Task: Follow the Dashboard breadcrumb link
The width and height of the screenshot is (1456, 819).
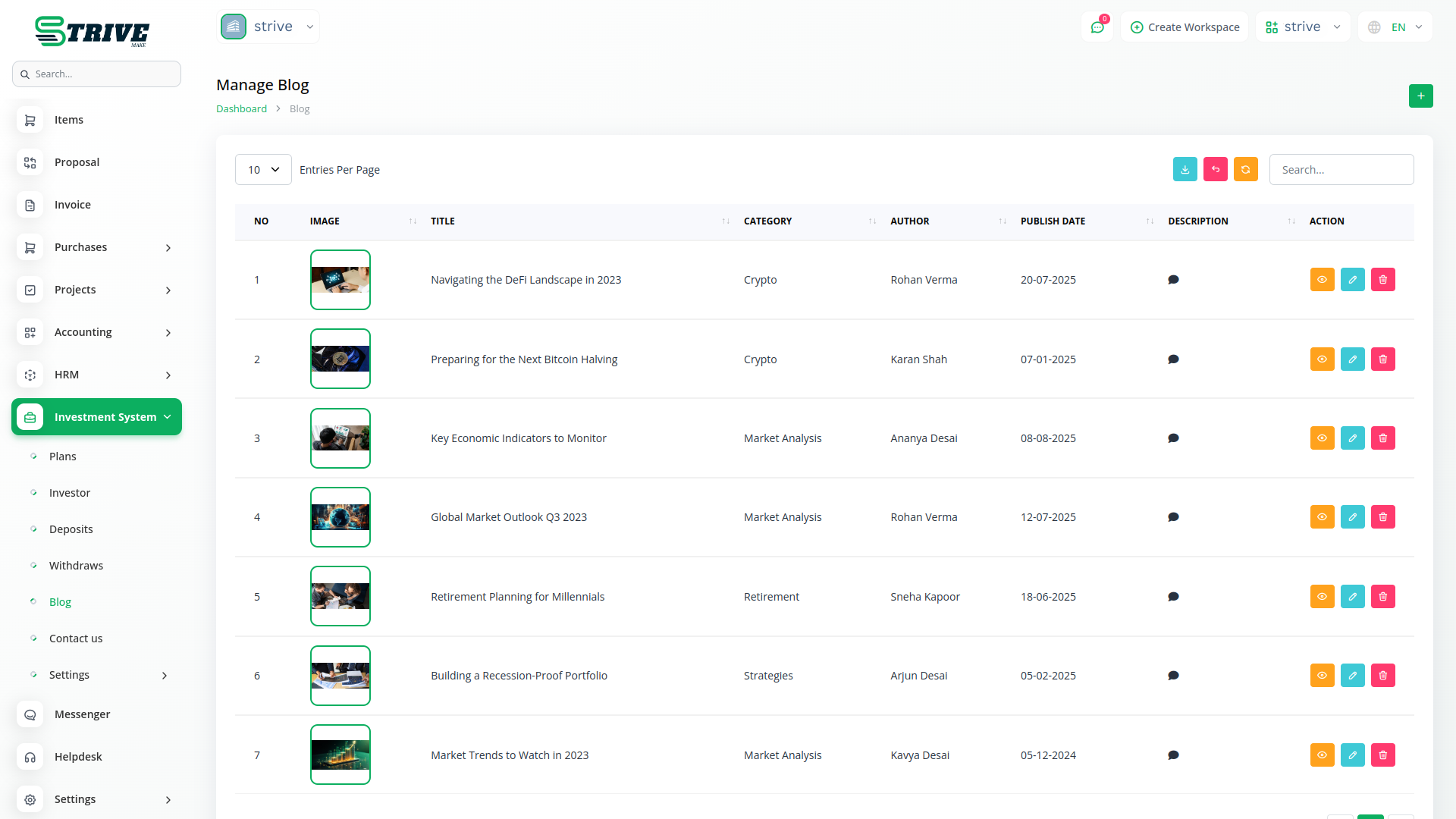Action: click(241, 108)
